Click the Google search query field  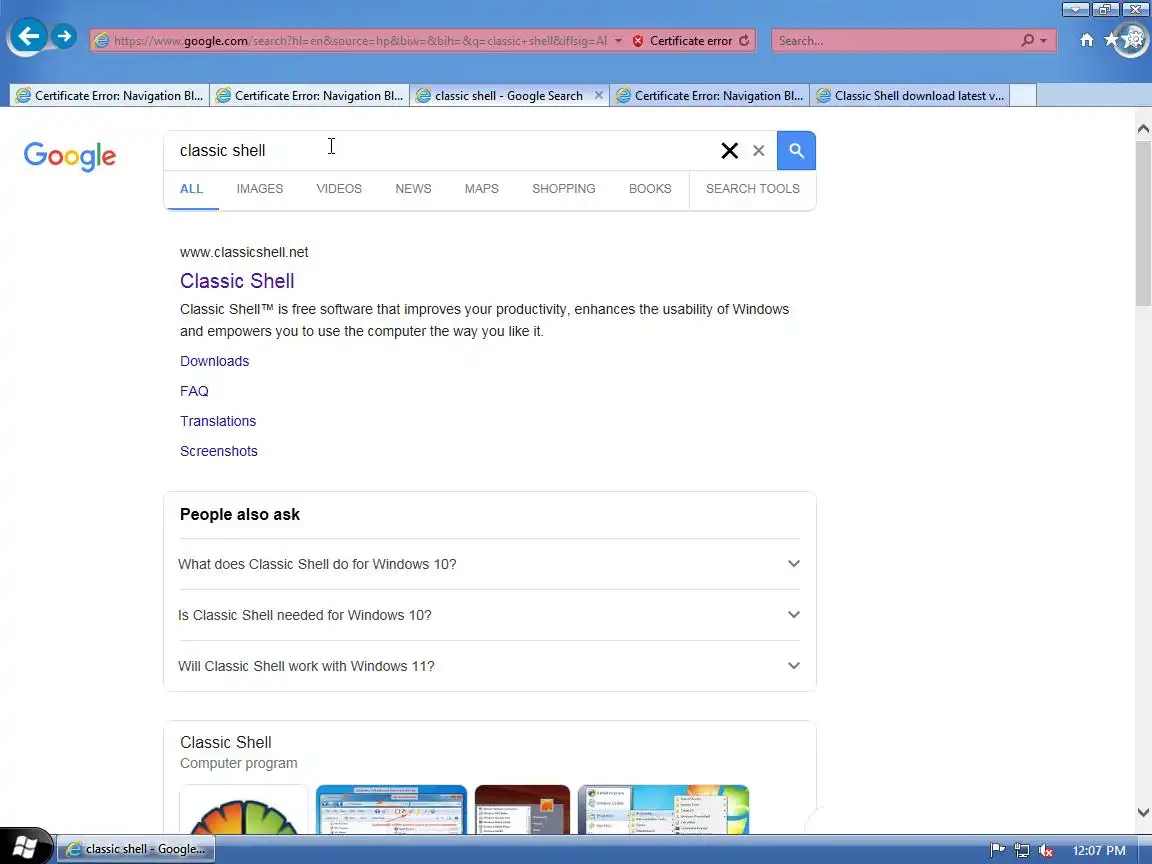[441, 151]
